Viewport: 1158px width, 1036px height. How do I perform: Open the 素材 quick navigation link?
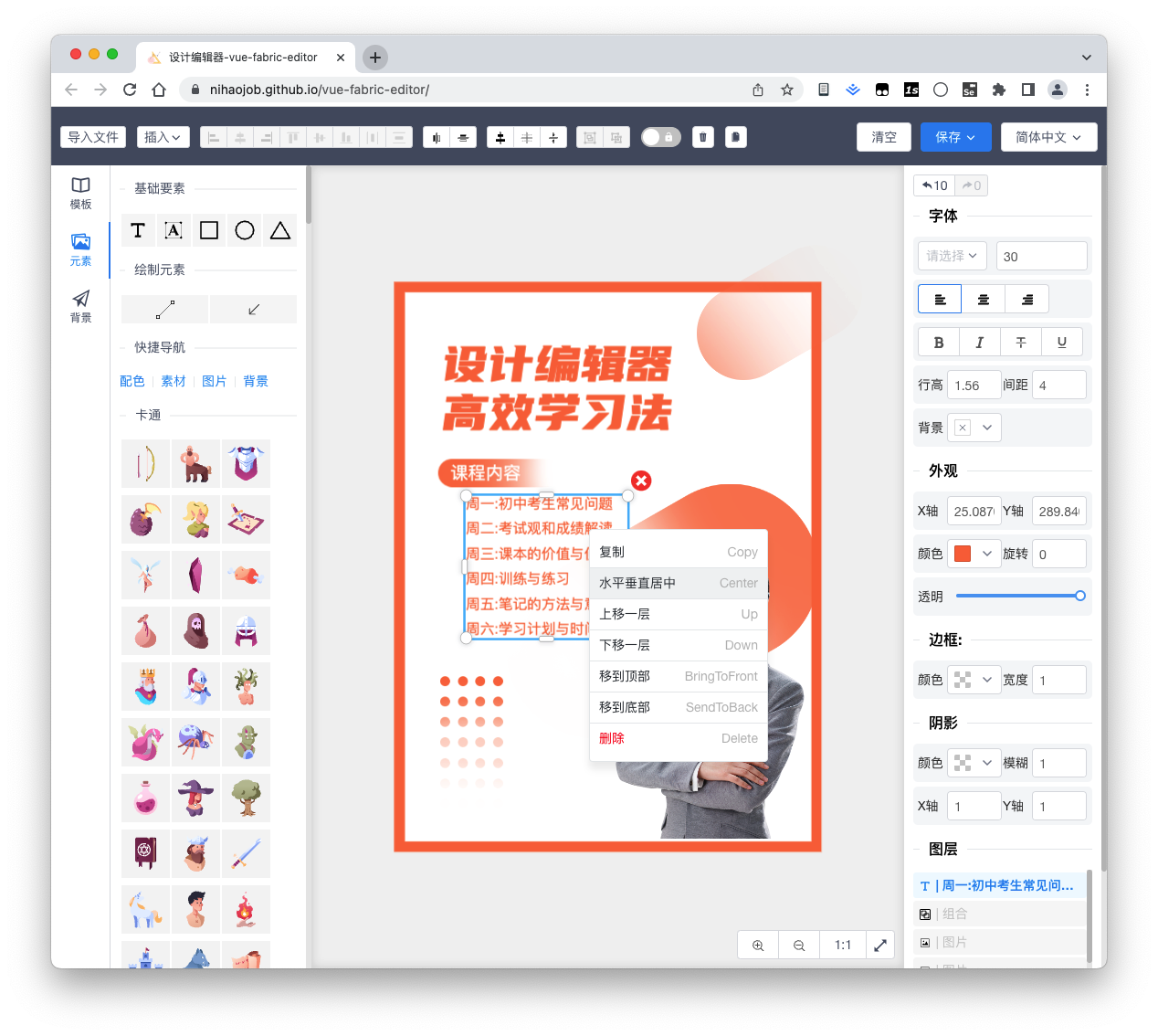click(x=173, y=381)
